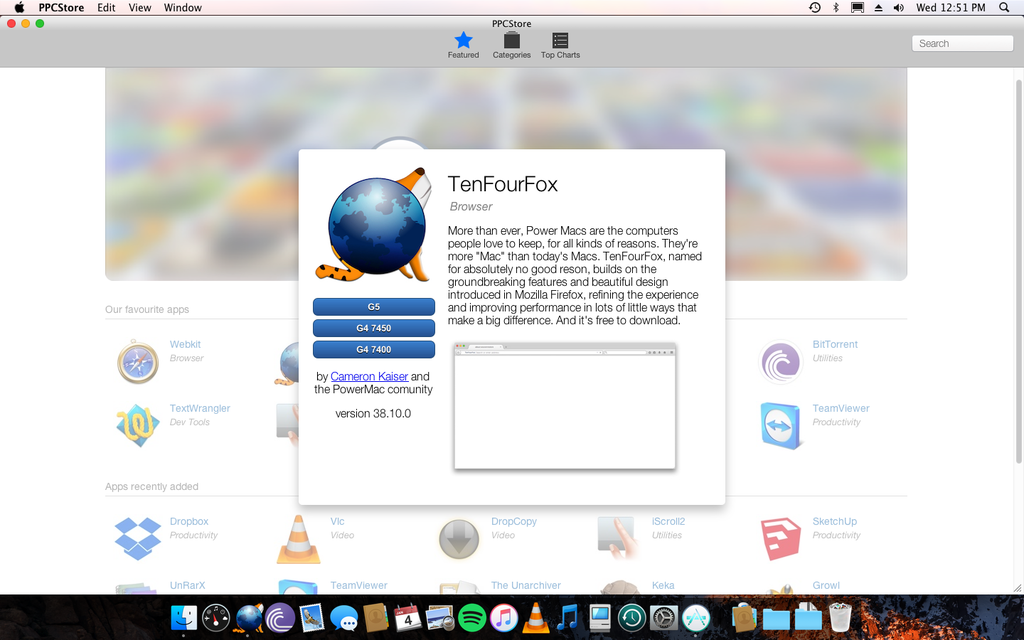Open the BitTorrent icon in favourite apps
Image resolution: width=1024 pixels, height=640 pixels.
click(x=780, y=362)
